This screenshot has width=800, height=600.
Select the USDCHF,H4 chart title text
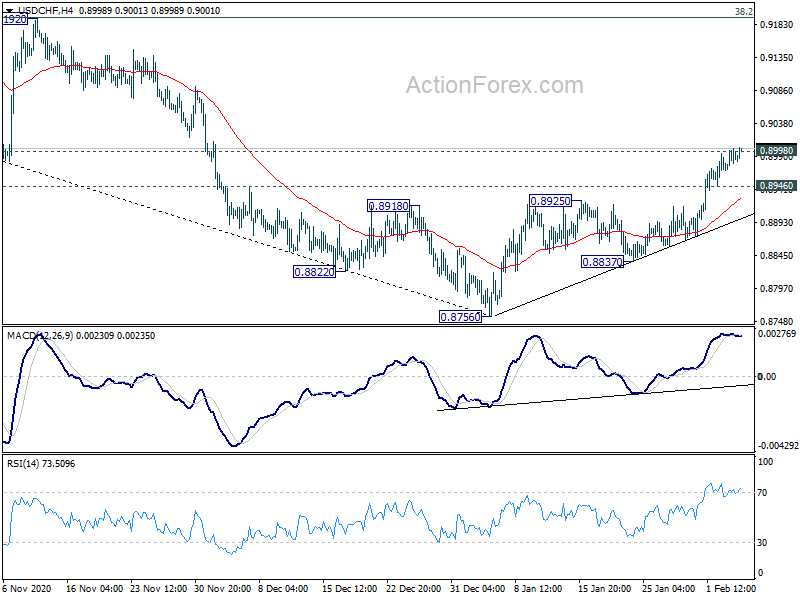[x=45, y=10]
